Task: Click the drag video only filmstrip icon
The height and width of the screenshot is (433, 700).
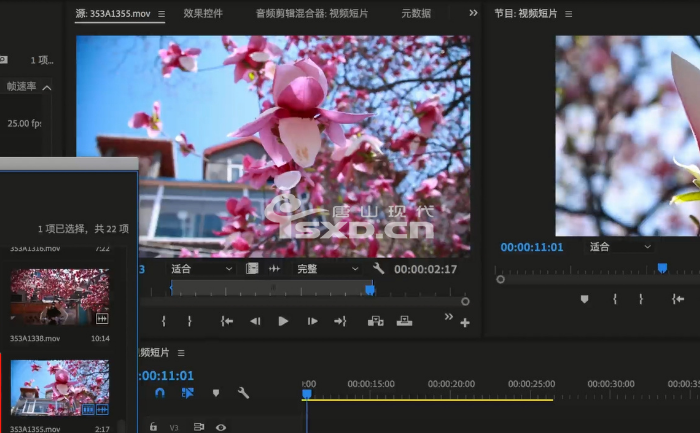Action: pyautogui.click(x=252, y=269)
